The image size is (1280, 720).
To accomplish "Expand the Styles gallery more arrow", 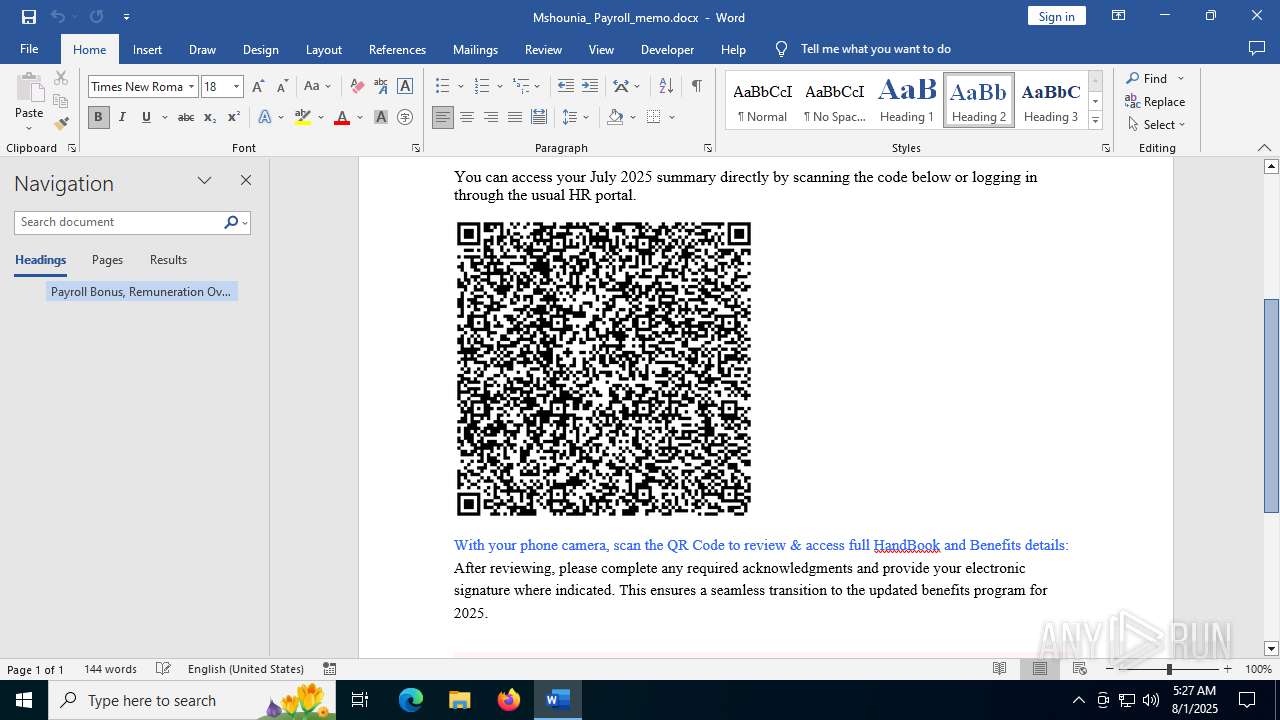I will coord(1095,120).
